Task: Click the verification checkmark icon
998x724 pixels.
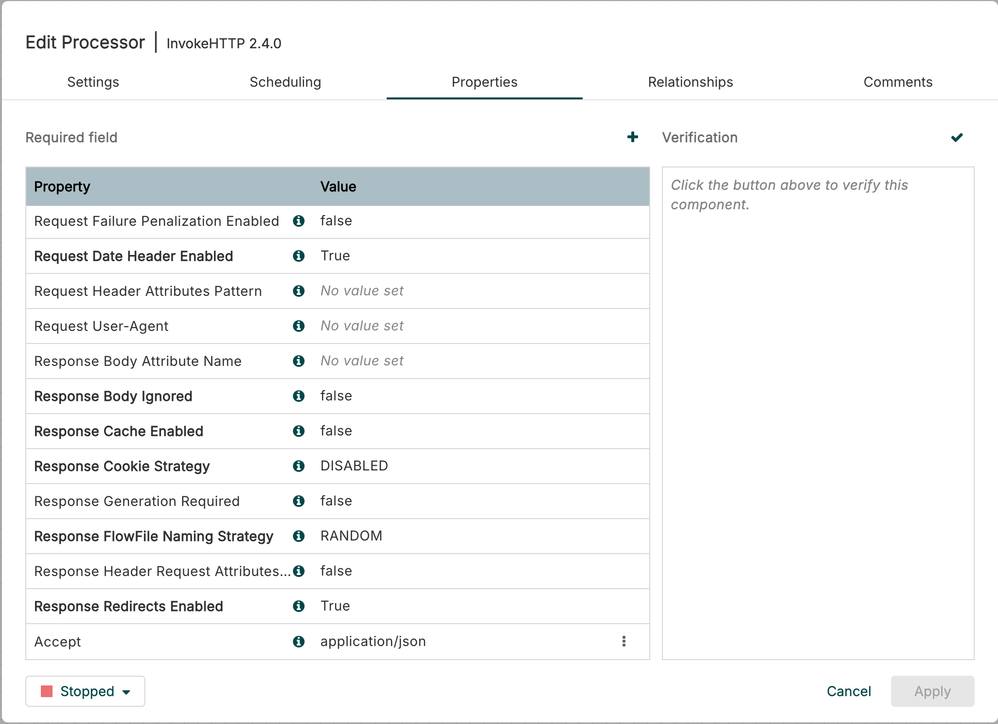Action: [957, 137]
